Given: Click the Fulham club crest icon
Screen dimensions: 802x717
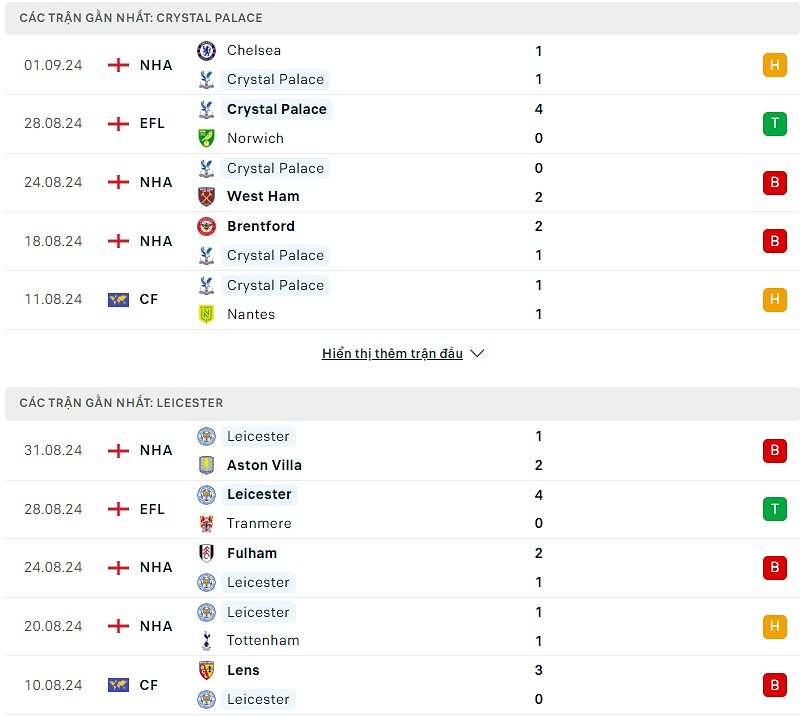Looking at the screenshot, I should pos(206,553).
